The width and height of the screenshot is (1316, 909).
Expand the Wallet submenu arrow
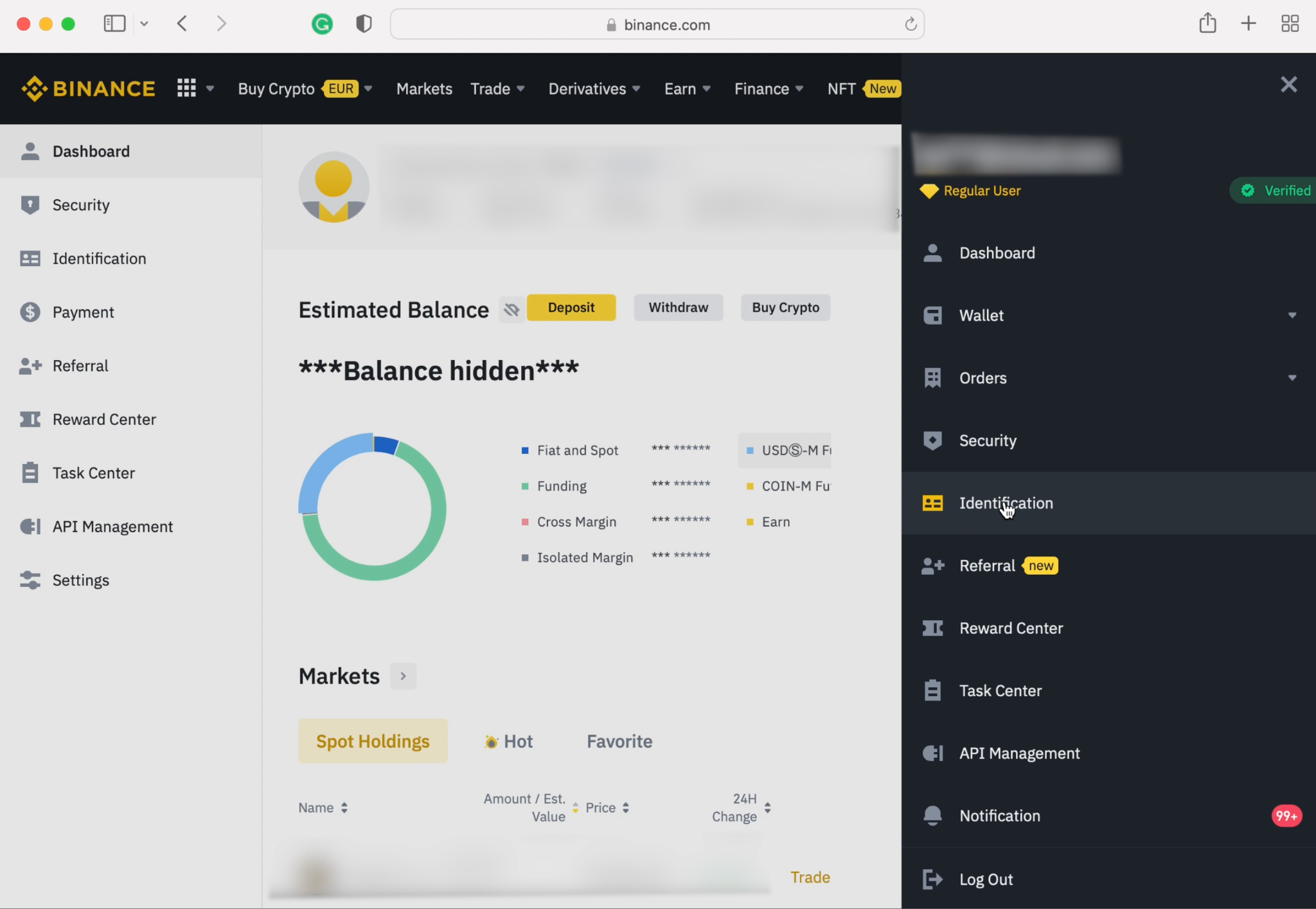pyautogui.click(x=1292, y=316)
